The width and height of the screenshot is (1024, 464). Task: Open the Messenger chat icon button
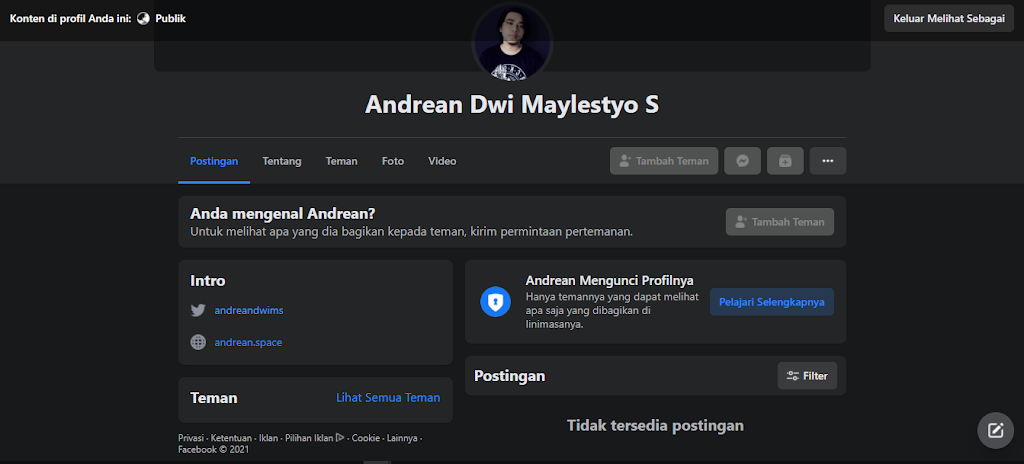click(743, 161)
